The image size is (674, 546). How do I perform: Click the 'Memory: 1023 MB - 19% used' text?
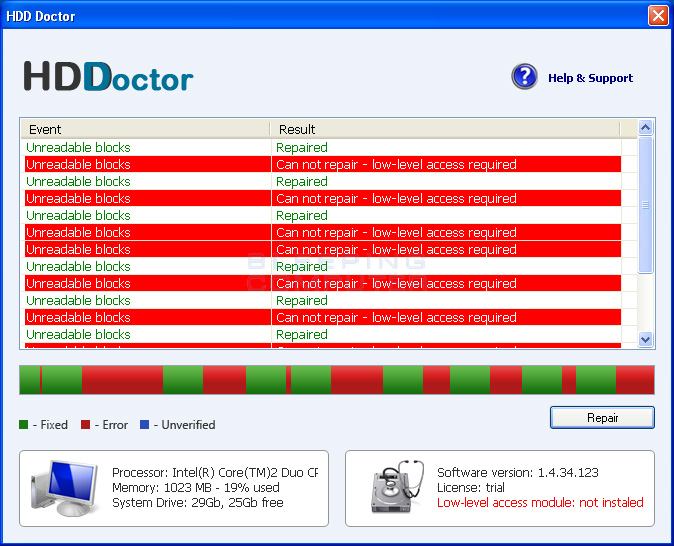[196, 488]
